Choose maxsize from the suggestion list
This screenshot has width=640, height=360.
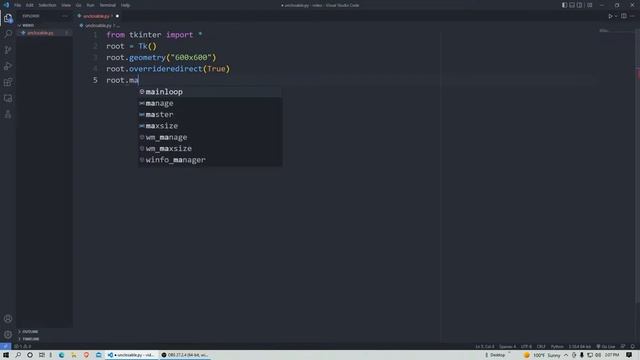point(210,126)
